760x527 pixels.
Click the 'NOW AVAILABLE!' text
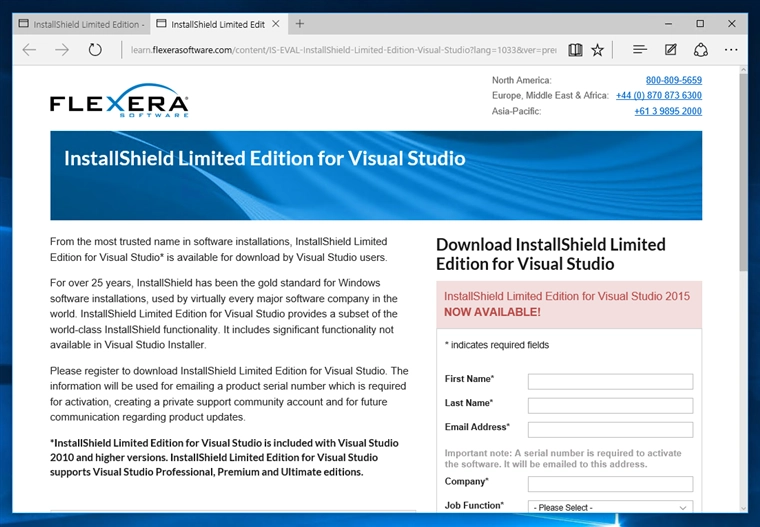tap(492, 312)
